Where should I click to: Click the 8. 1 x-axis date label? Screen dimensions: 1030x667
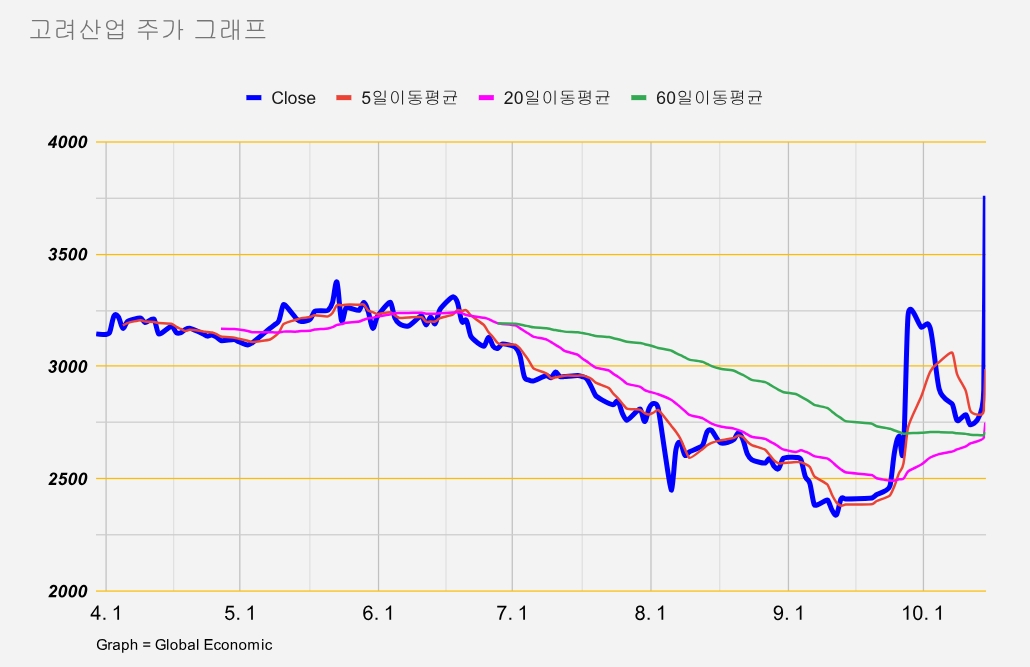click(650, 614)
